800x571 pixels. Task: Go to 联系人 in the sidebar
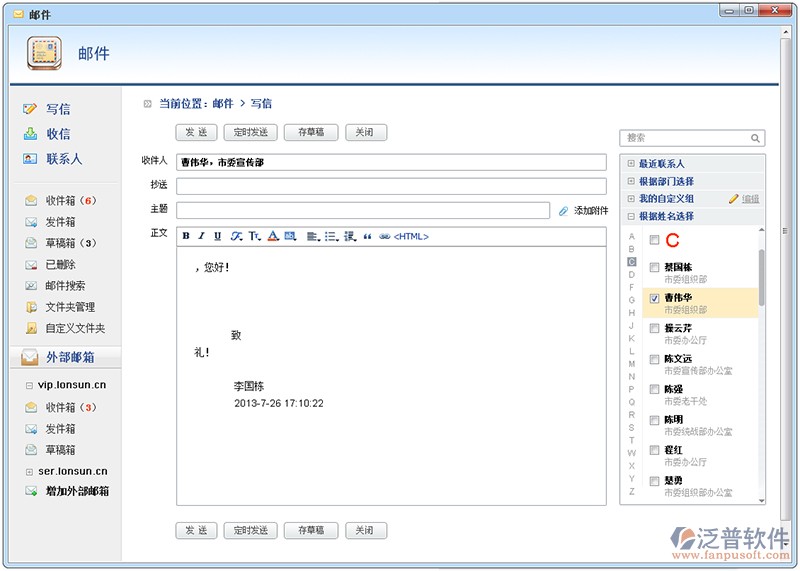(63, 159)
